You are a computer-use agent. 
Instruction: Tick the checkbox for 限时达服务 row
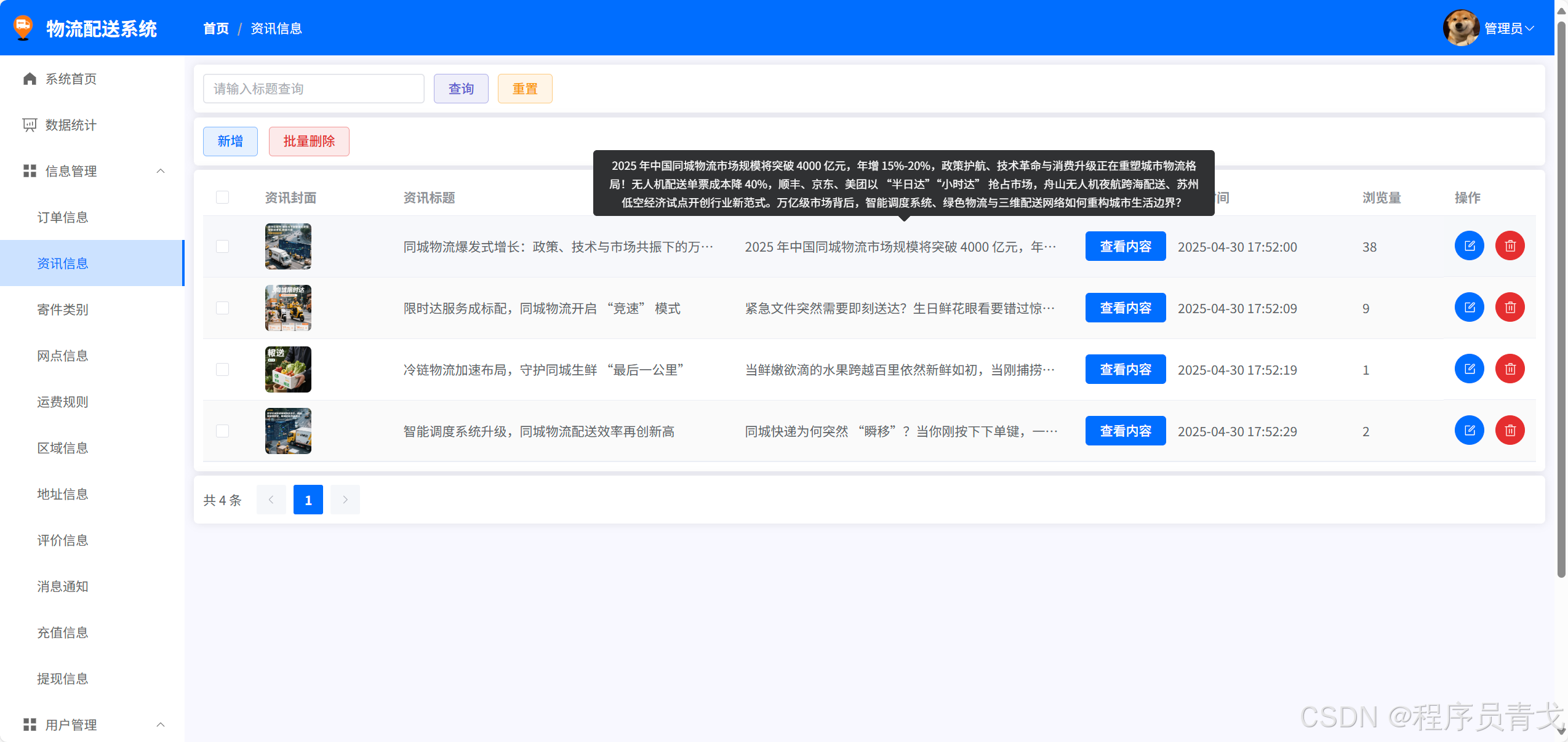(x=223, y=308)
